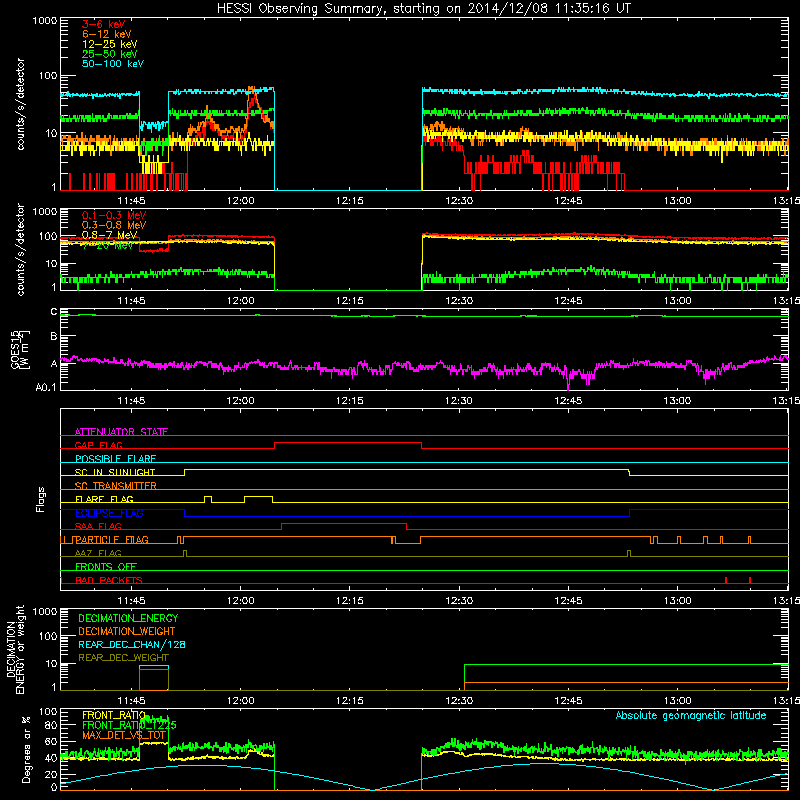Viewport: 800px width, 800px height.
Task: Click the 80 tick on the Degrees axis
Action: [52, 725]
